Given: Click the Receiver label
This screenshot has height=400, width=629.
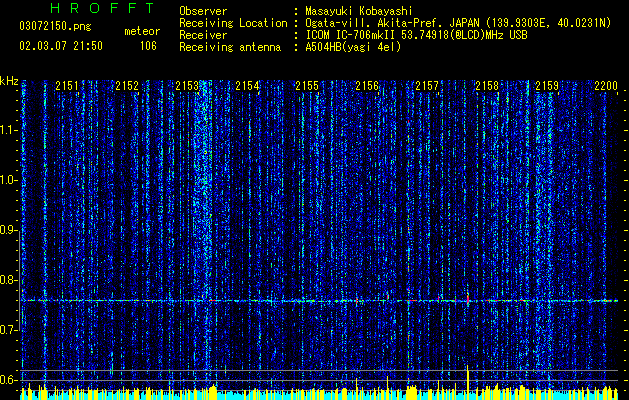Looking at the screenshot, I should (x=203, y=35).
